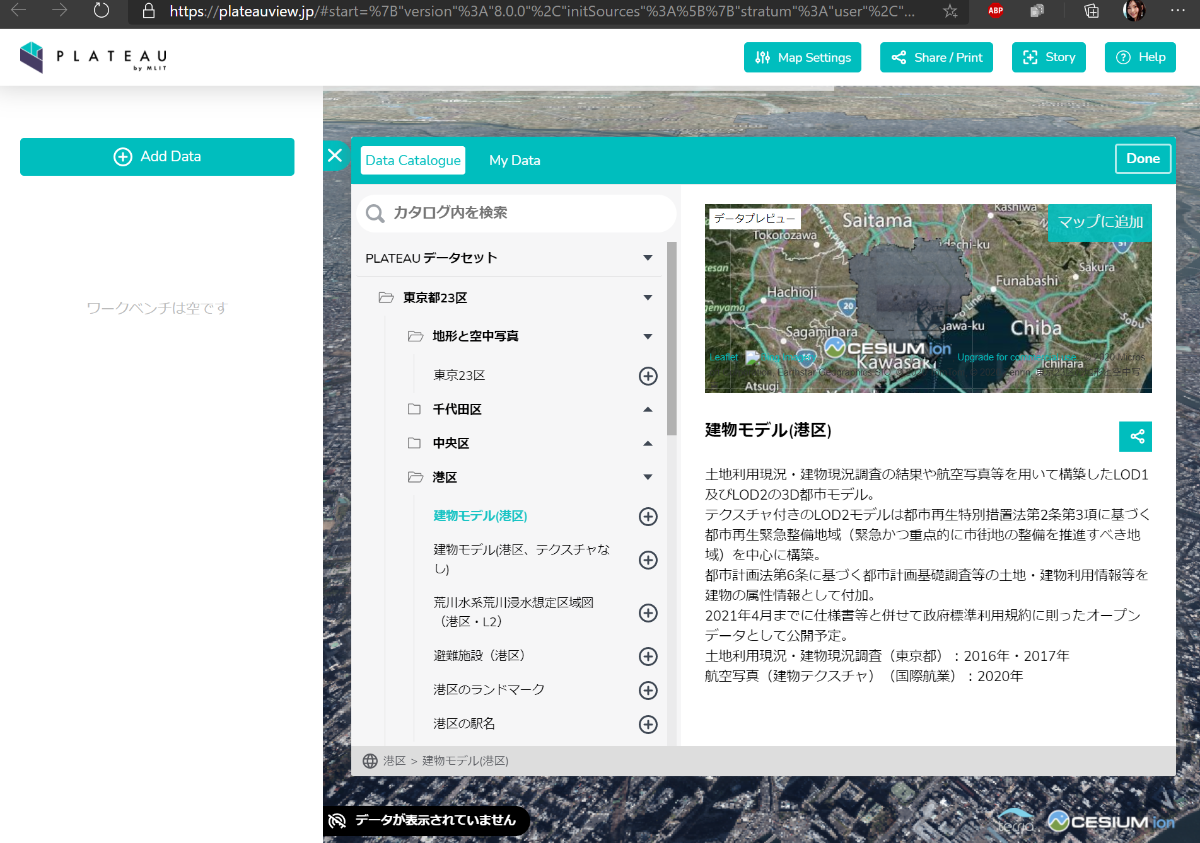Open Share / Print
This screenshot has width=1200, height=843.
click(x=937, y=57)
